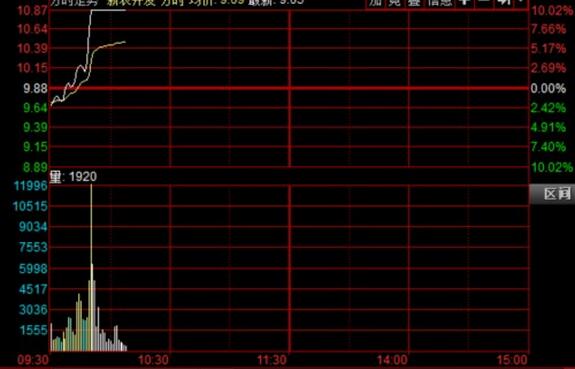Screen dimensions: 575x369
Task: Click the 竞 button in top toolbar
Action: [395, 3]
